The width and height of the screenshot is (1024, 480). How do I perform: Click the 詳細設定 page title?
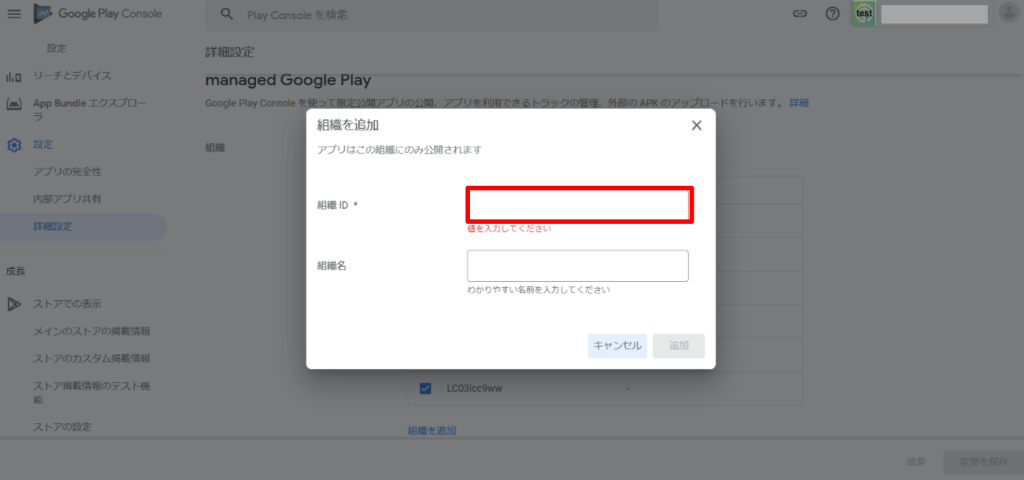pyautogui.click(x=230, y=52)
